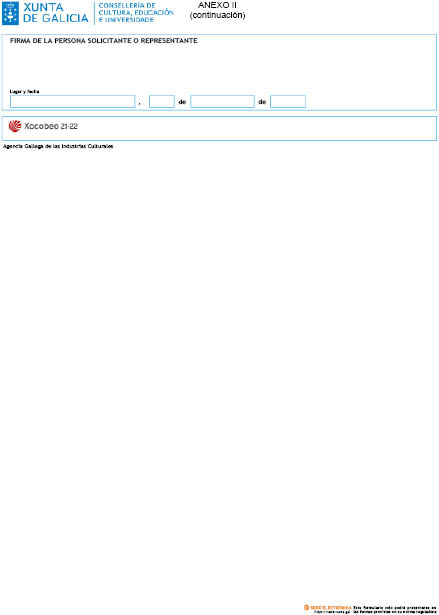Click the Xunta de Galicia shield icon
This screenshot has width=439, height=615.
[10, 13]
